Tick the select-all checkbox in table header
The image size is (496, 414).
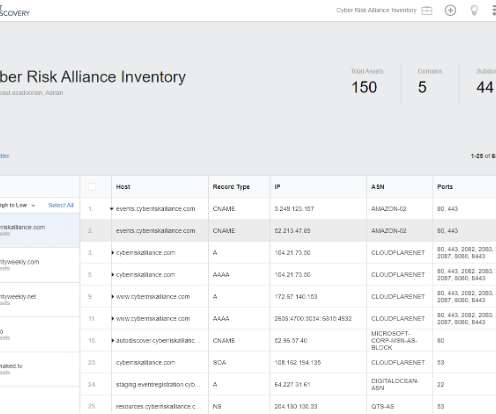coord(92,187)
